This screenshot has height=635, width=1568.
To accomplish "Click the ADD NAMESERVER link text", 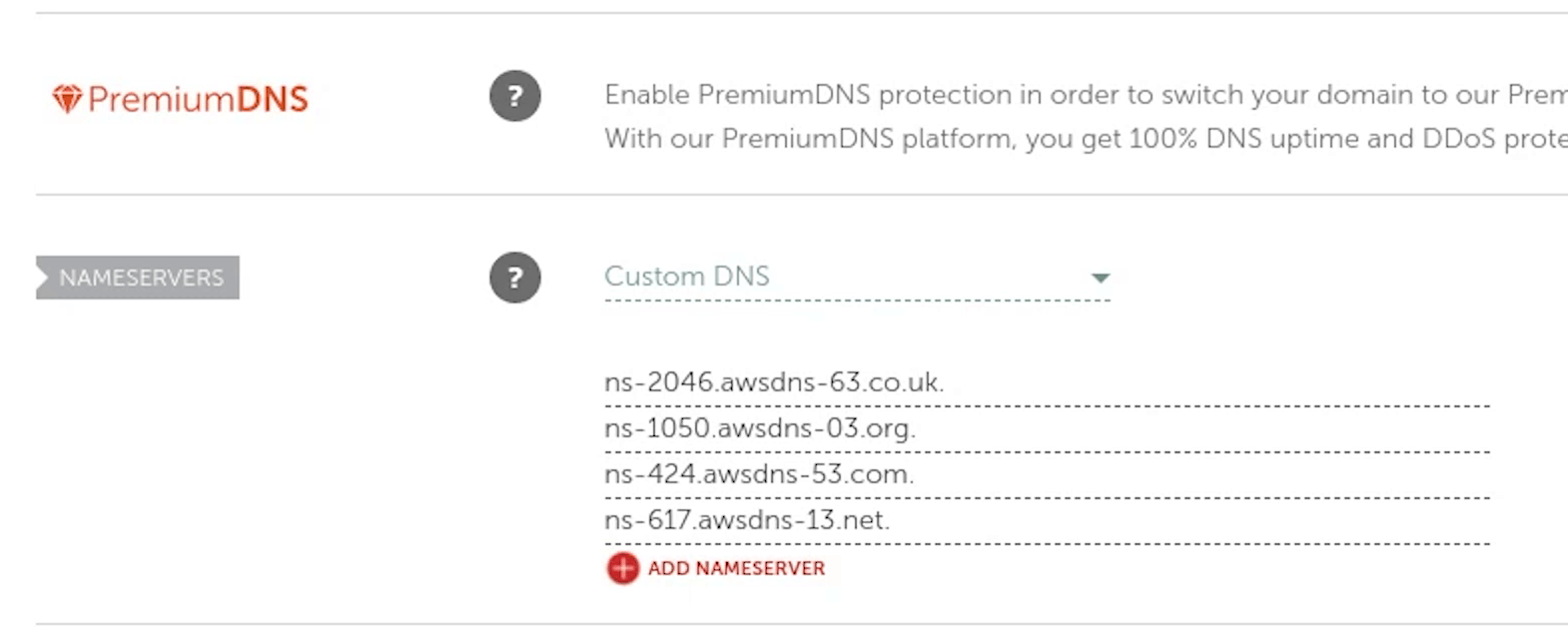I will [x=736, y=568].
